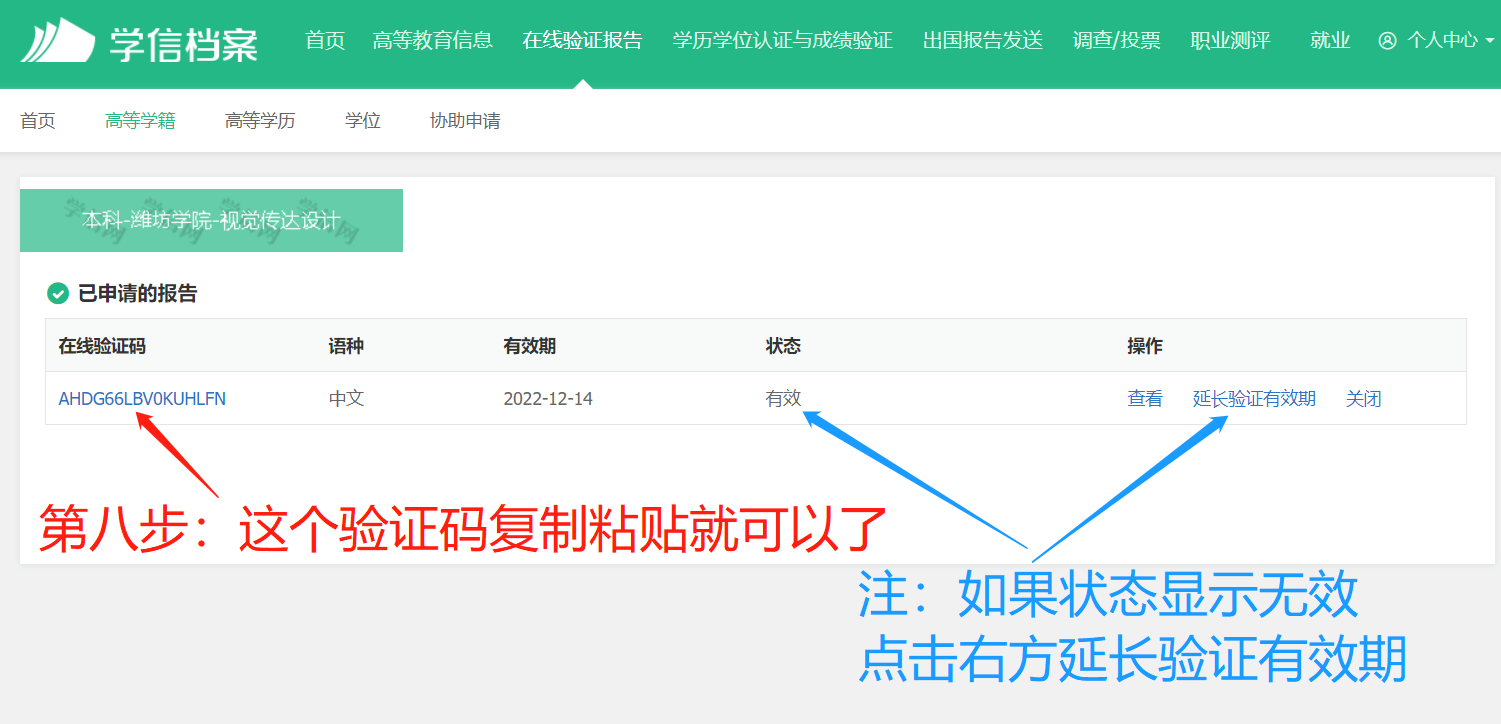Click the person icon beside 个人中心

point(1387,41)
